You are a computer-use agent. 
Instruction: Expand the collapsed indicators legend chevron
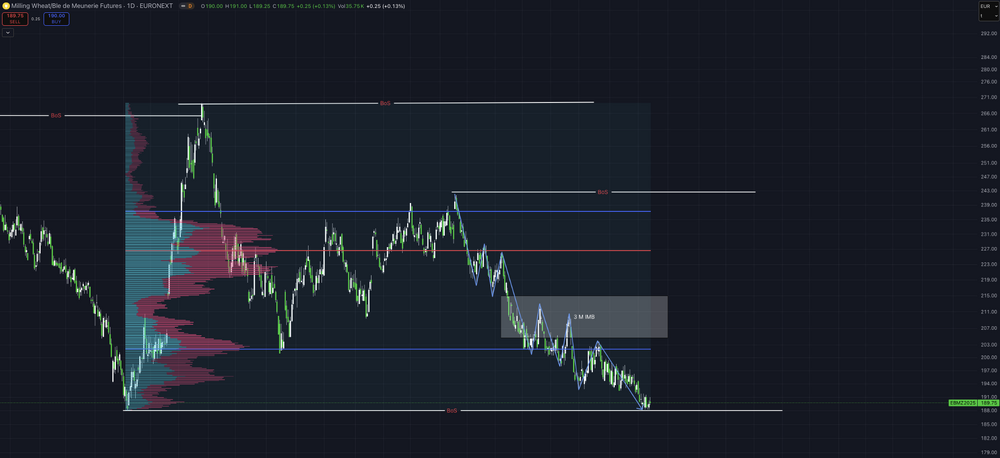(x=8, y=32)
